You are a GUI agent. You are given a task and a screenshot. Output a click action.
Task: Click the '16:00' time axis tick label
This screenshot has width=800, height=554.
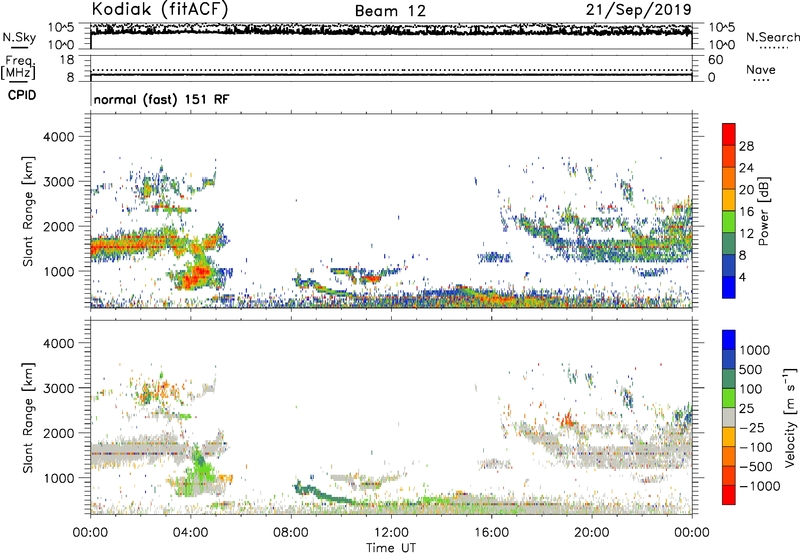click(491, 533)
